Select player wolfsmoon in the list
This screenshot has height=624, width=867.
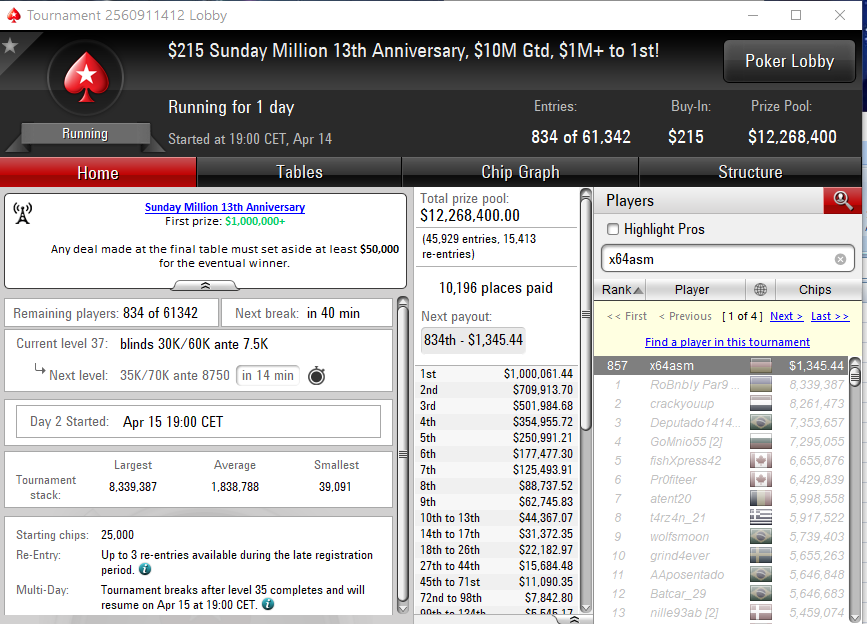click(721, 537)
